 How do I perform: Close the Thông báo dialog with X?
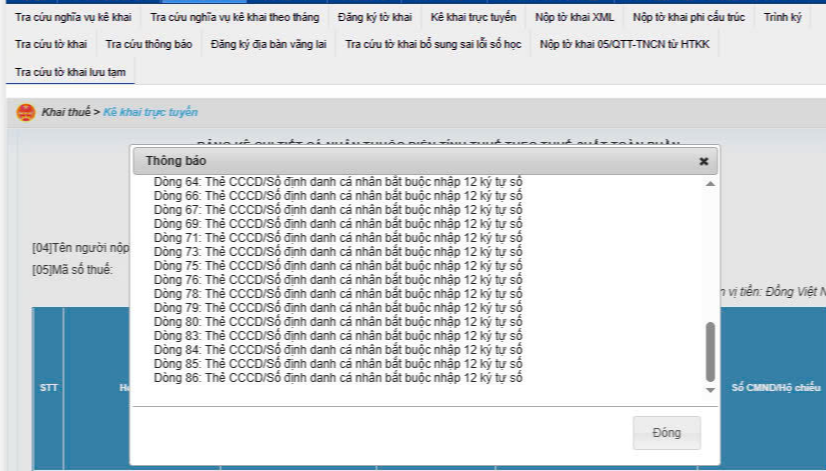pos(703,161)
